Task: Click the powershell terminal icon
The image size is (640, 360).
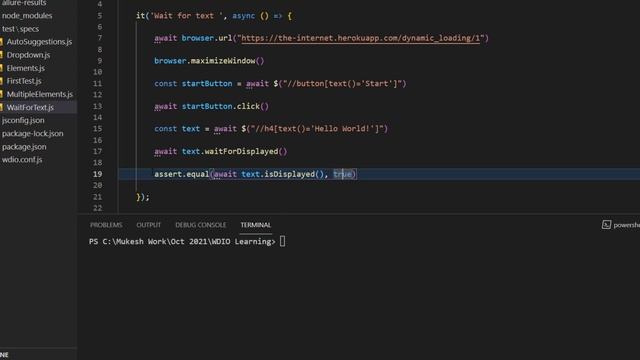Action: [606, 224]
